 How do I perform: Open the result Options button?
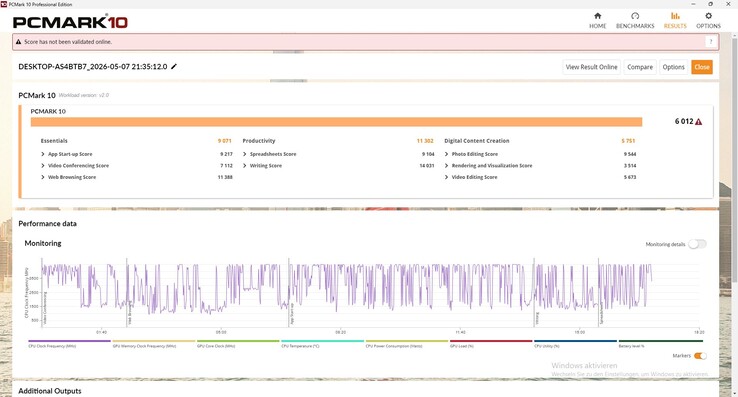click(x=673, y=67)
